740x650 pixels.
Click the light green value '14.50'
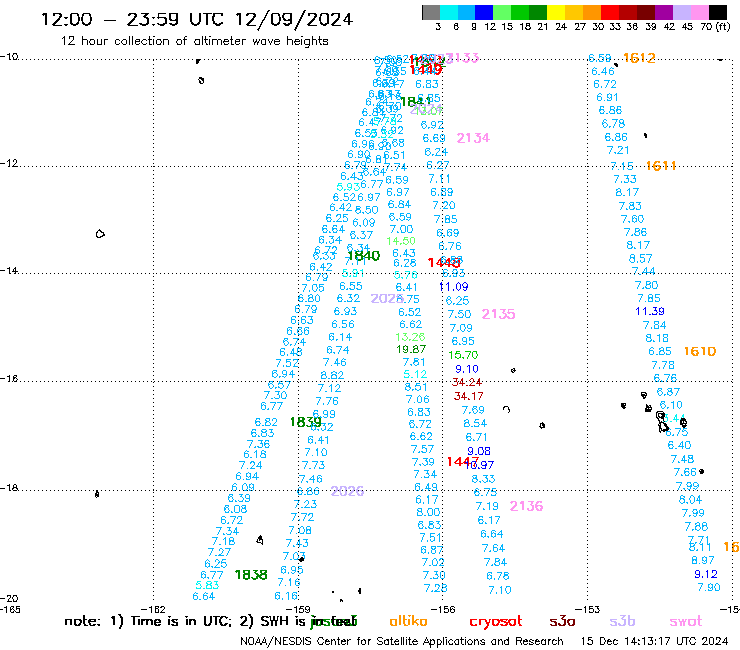point(401,241)
